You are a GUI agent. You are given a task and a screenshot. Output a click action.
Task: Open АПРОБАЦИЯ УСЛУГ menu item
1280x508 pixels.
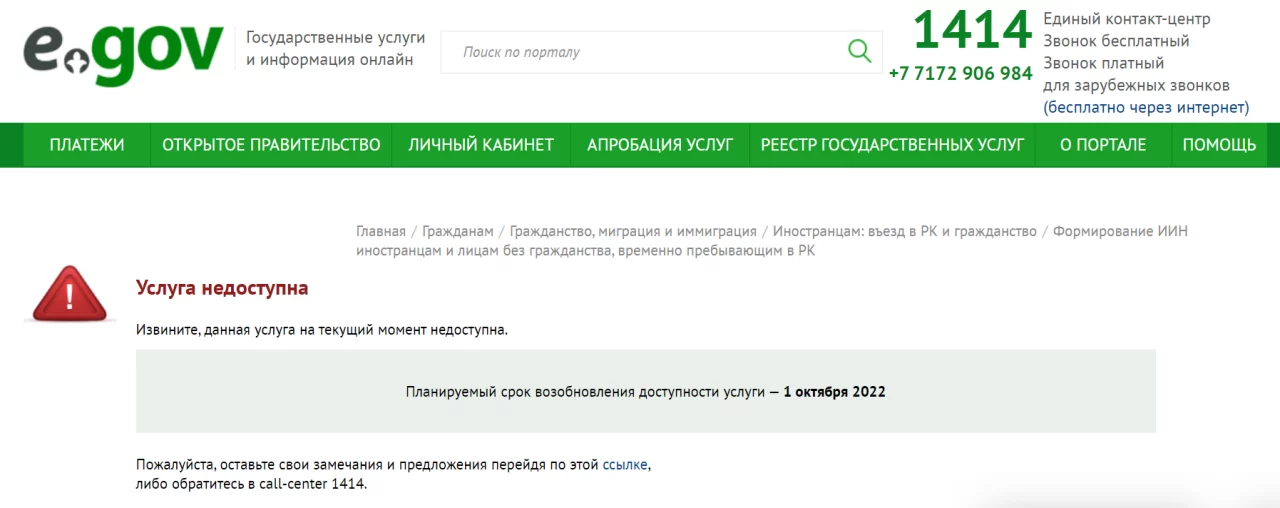[x=660, y=145]
